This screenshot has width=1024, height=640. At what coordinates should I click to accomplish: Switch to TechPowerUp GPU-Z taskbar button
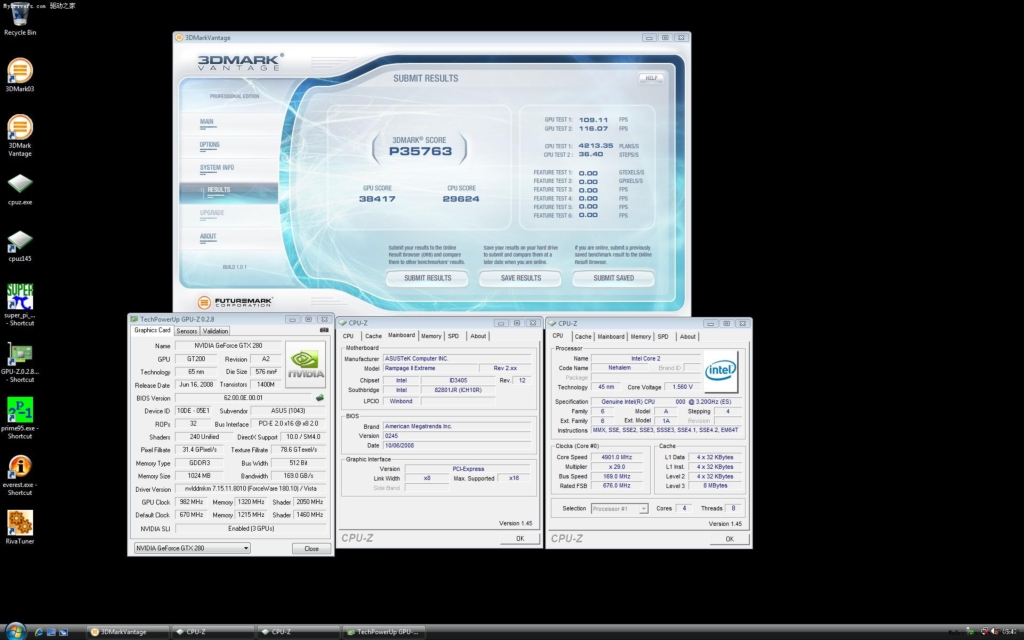click(x=384, y=632)
